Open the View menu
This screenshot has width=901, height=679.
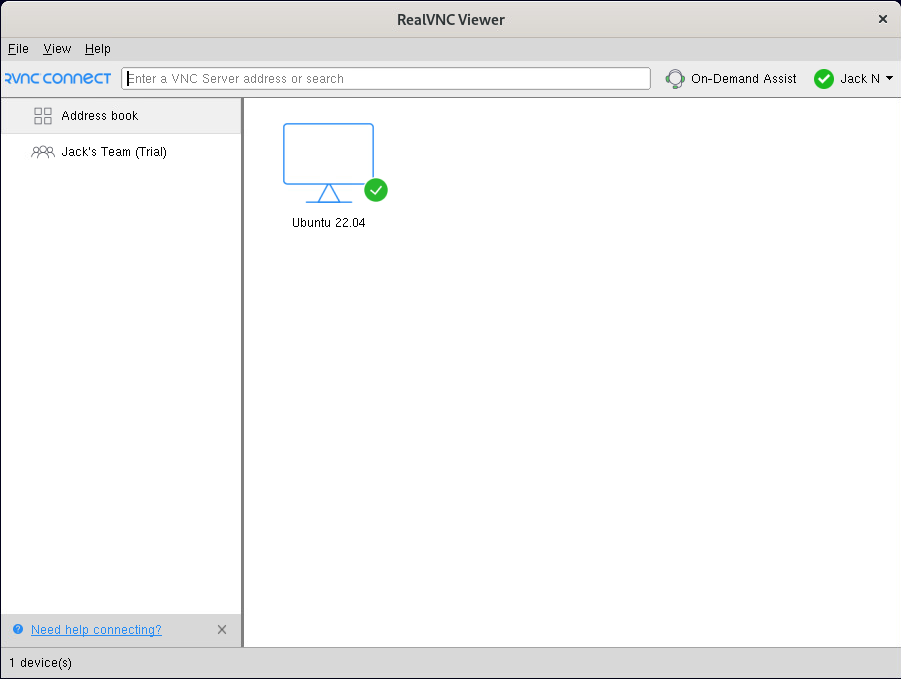57,49
